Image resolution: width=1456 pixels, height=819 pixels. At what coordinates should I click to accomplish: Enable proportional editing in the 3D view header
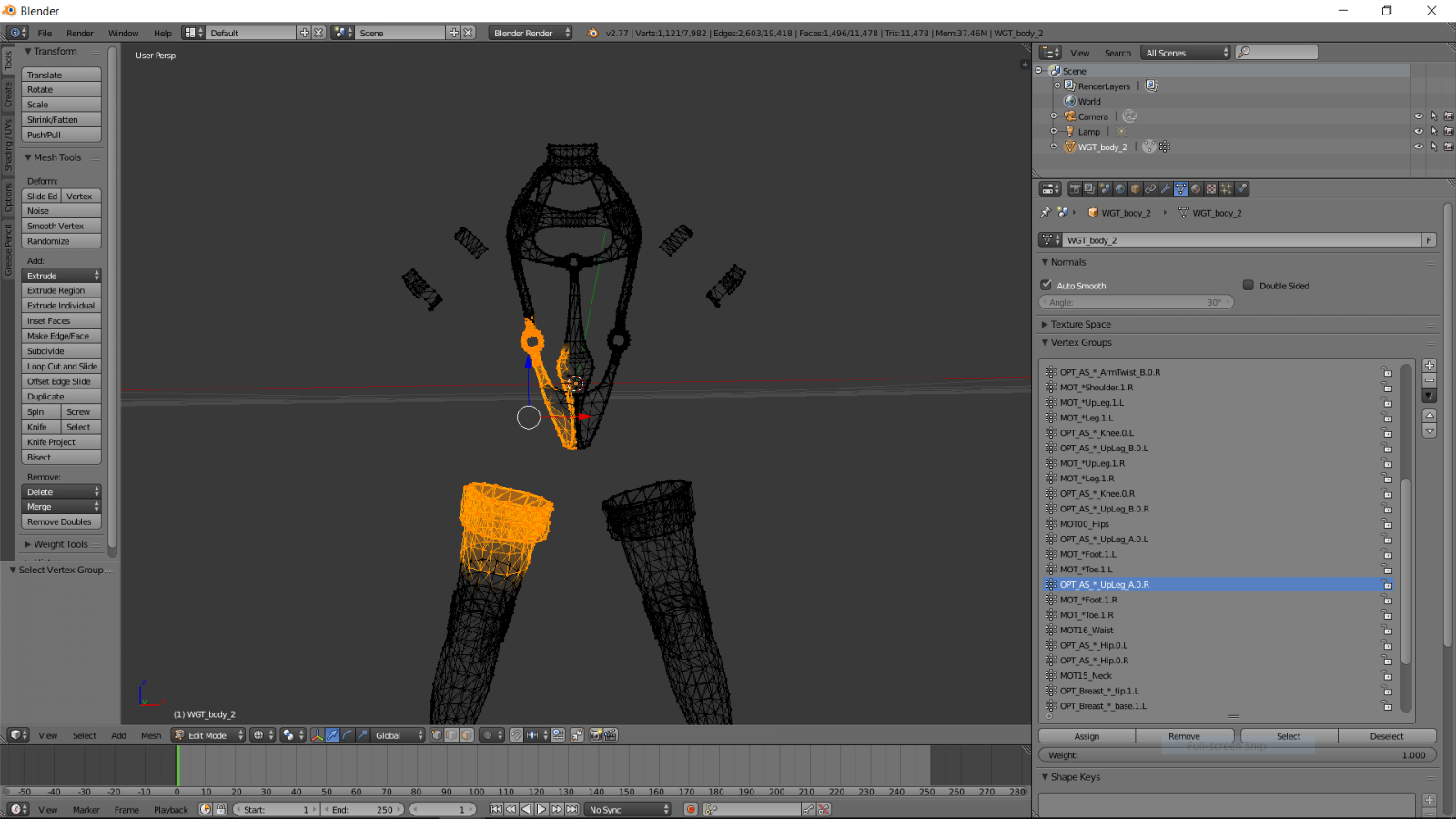[488, 734]
